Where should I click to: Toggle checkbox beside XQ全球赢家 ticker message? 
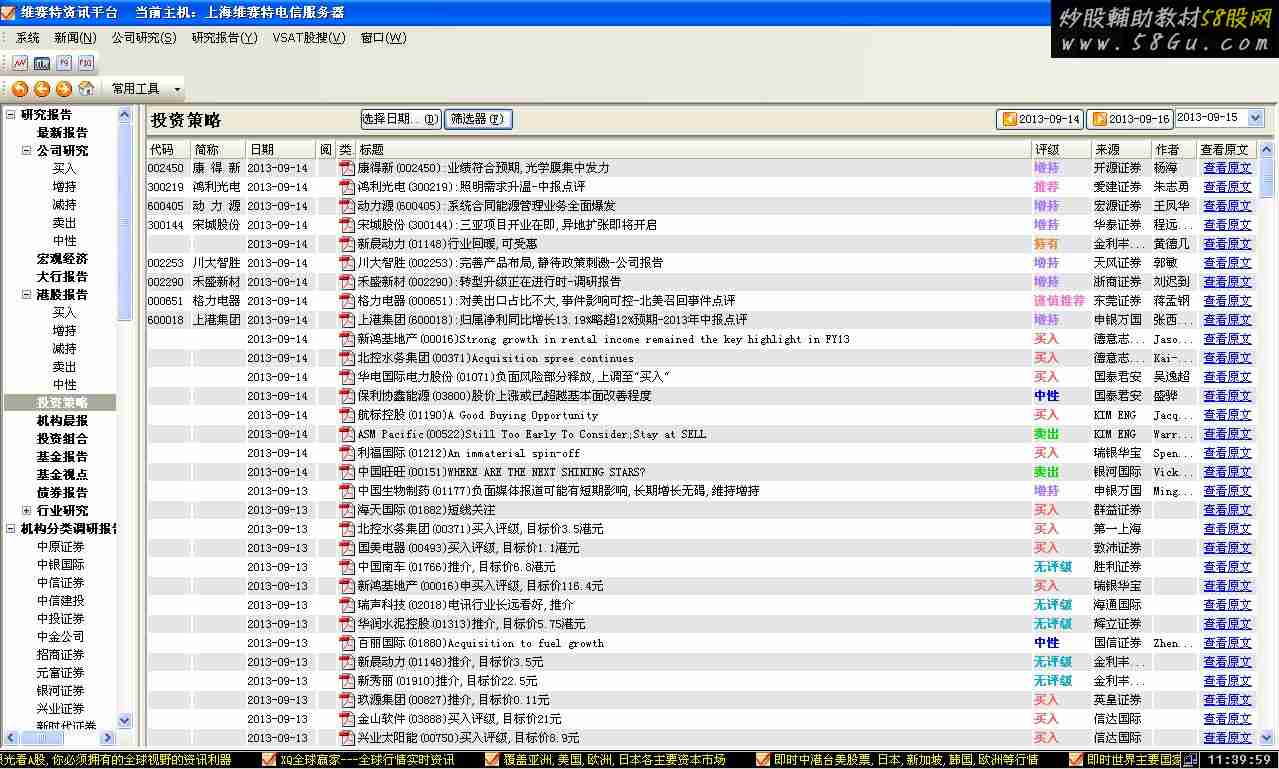pos(269,760)
